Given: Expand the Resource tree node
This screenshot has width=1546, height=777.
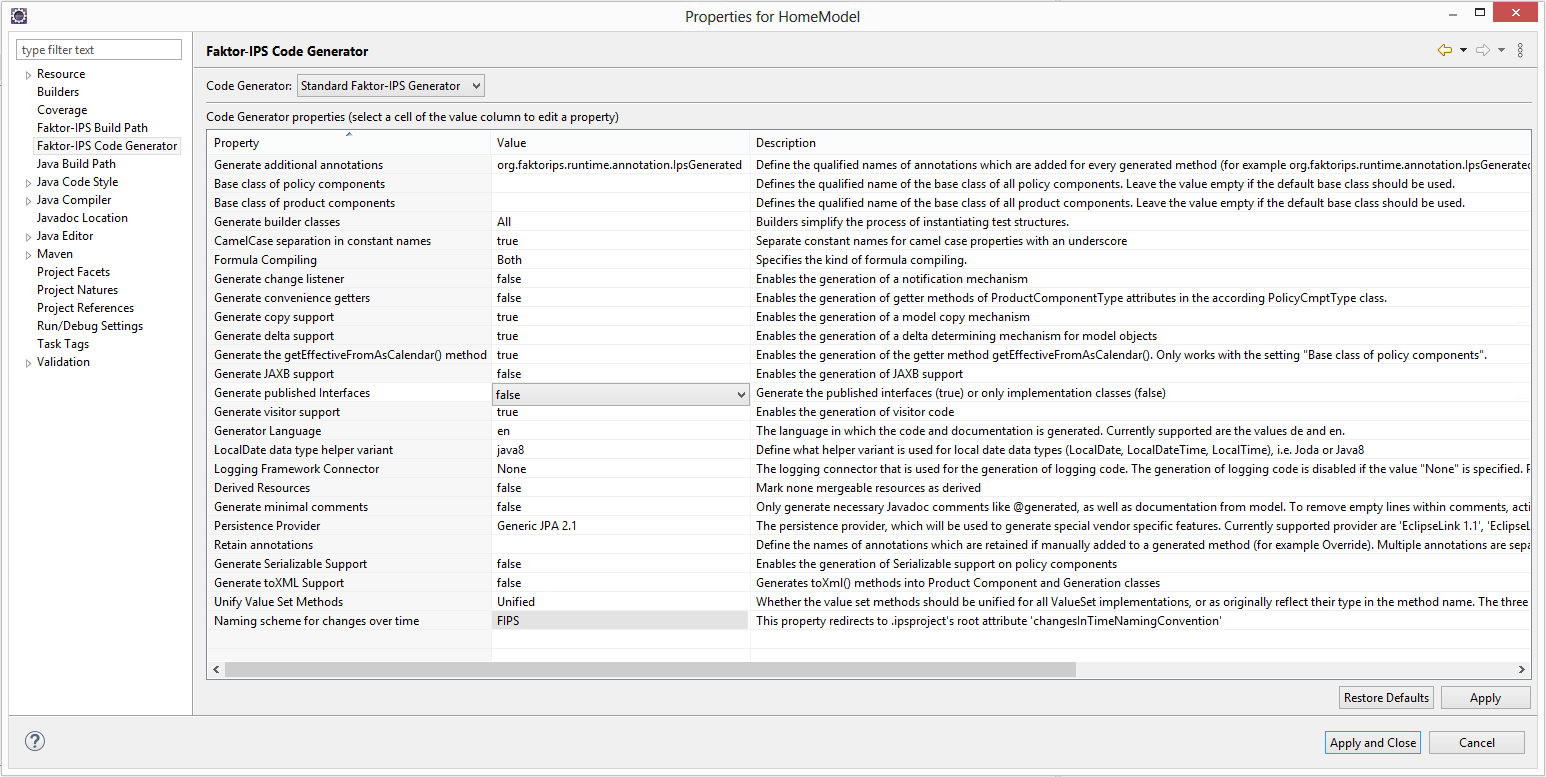Looking at the screenshot, I should 28,75.
